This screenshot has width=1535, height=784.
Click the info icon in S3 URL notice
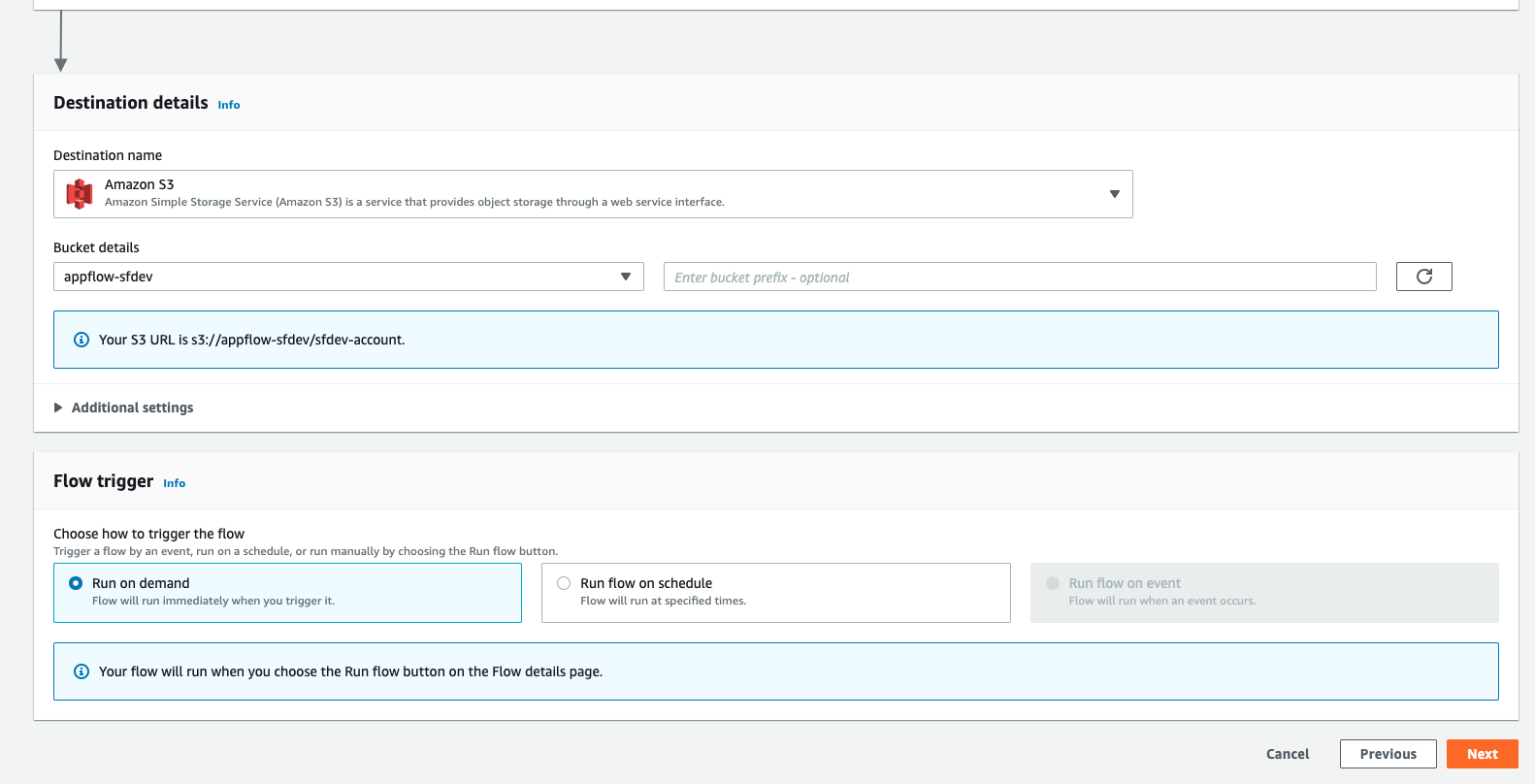point(82,340)
